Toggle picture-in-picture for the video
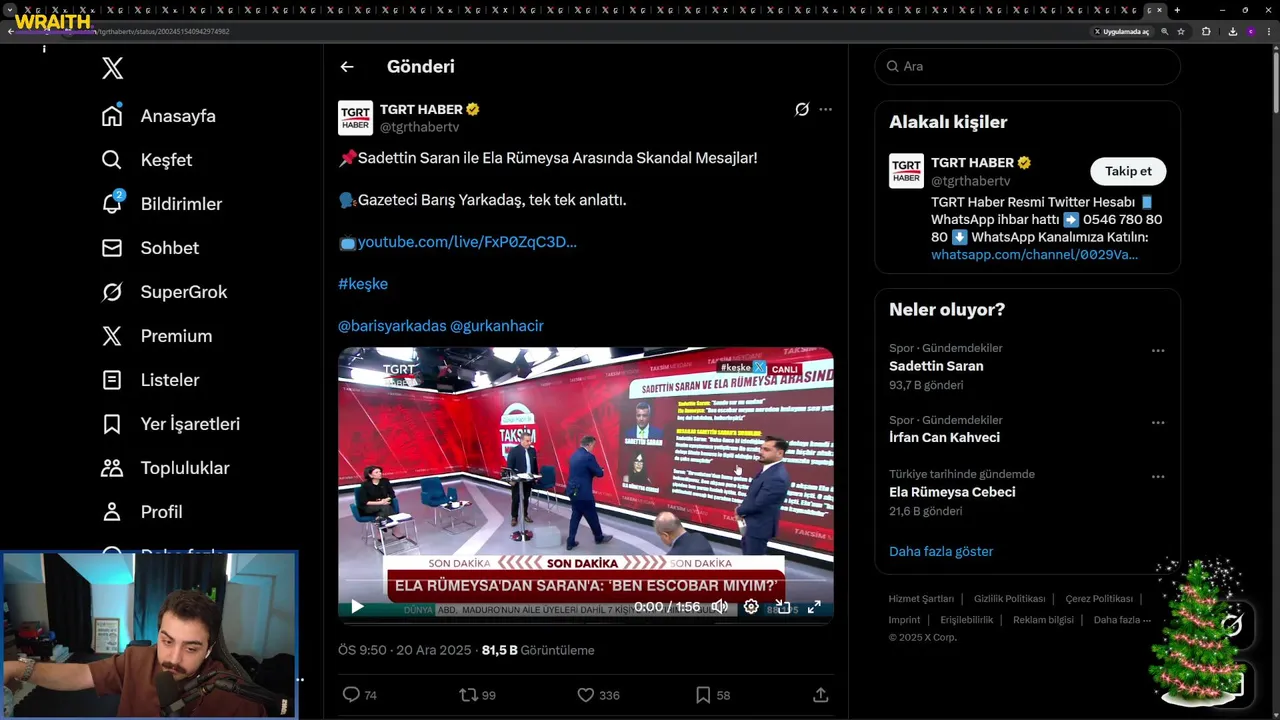 [x=783, y=607]
